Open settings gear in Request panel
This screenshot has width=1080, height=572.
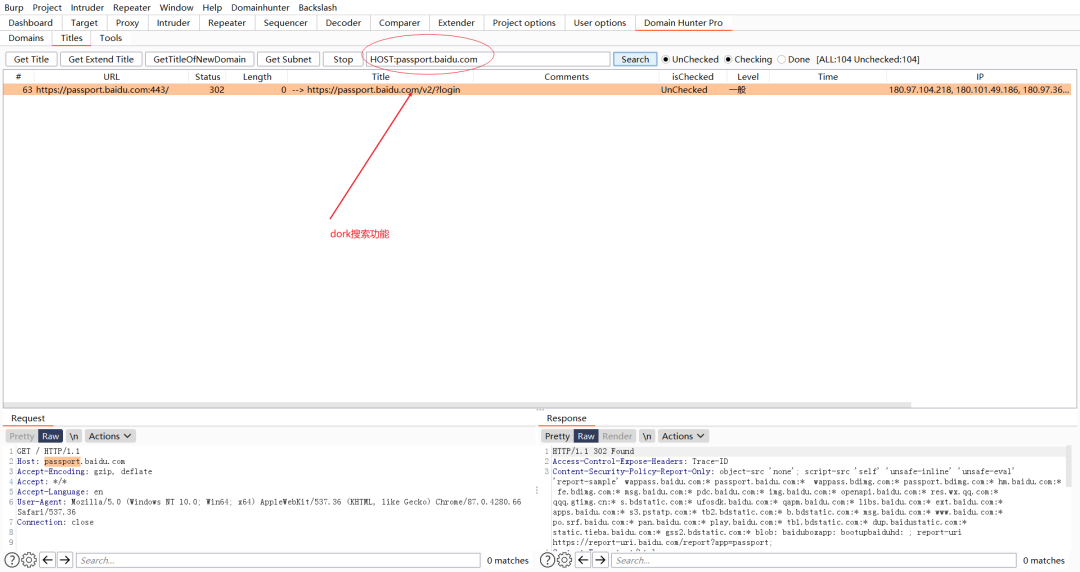29,560
